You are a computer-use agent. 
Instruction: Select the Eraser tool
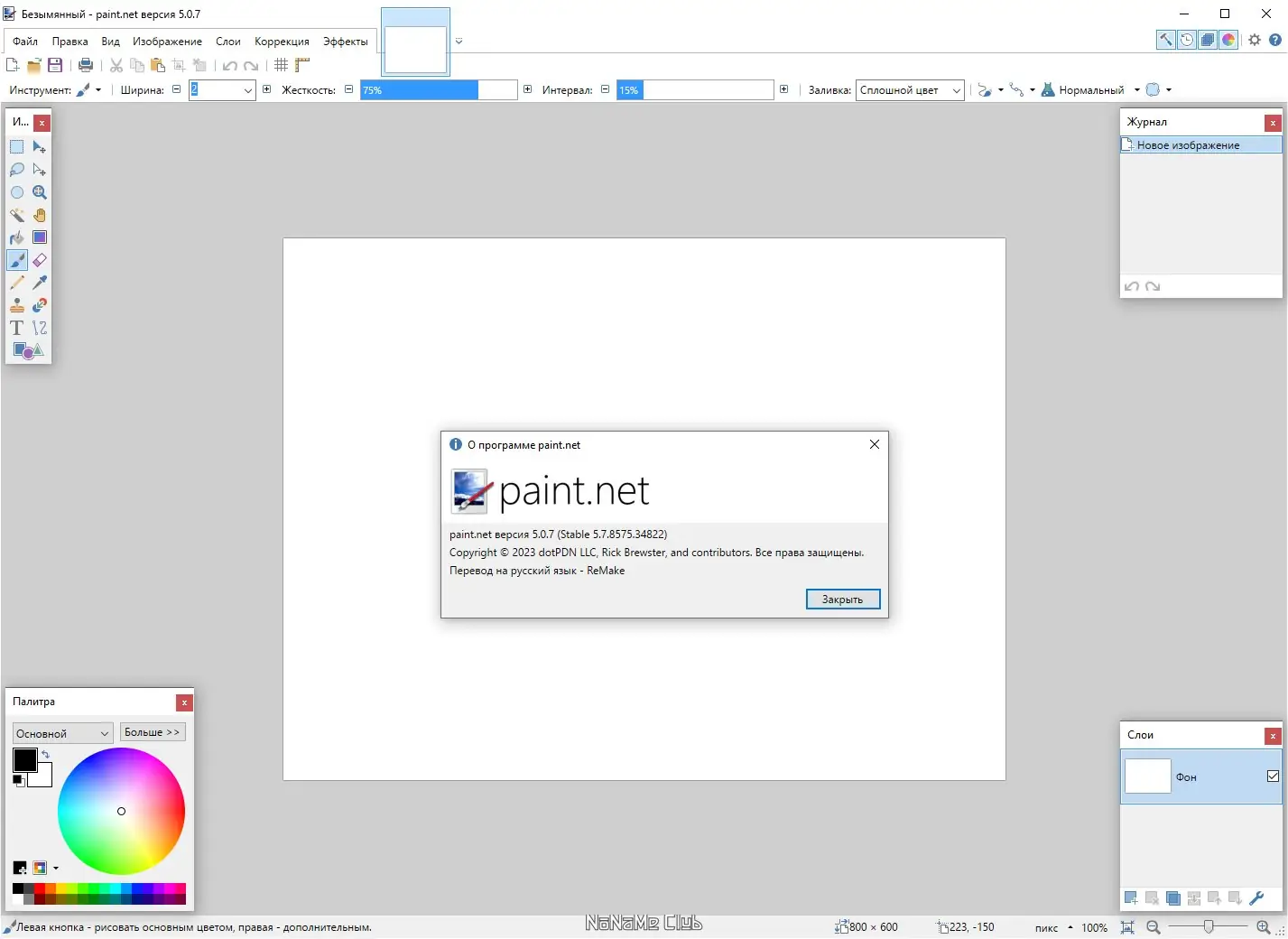point(40,260)
